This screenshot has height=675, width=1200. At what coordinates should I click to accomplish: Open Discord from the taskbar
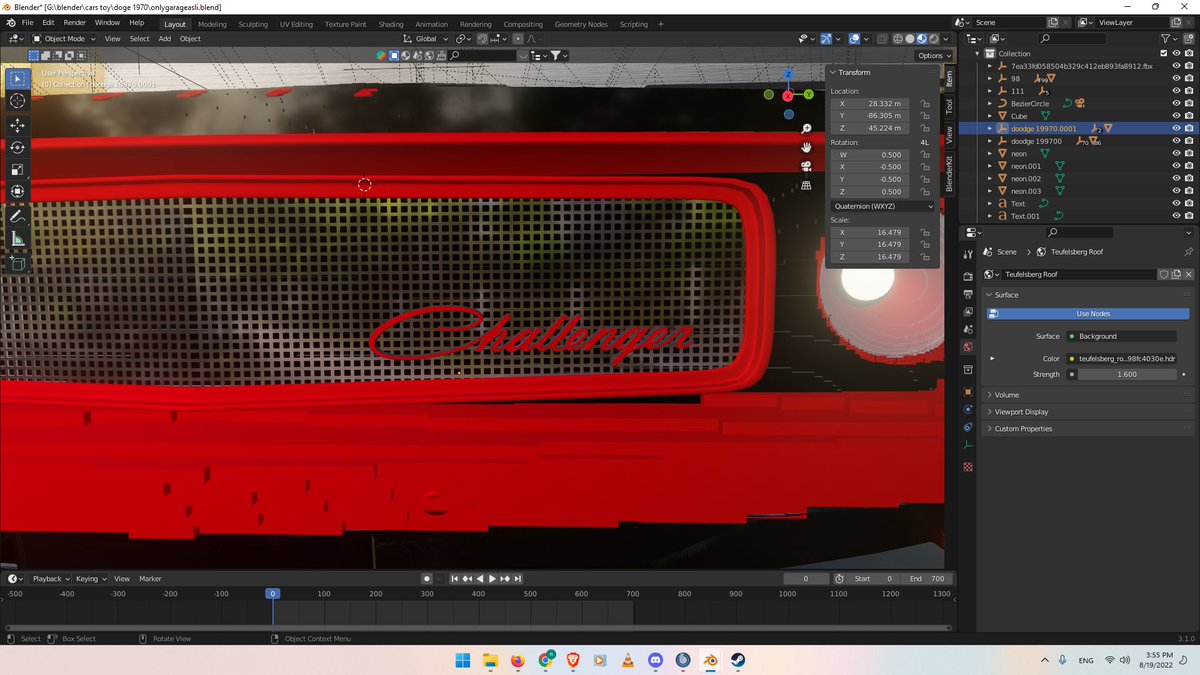(x=655, y=660)
